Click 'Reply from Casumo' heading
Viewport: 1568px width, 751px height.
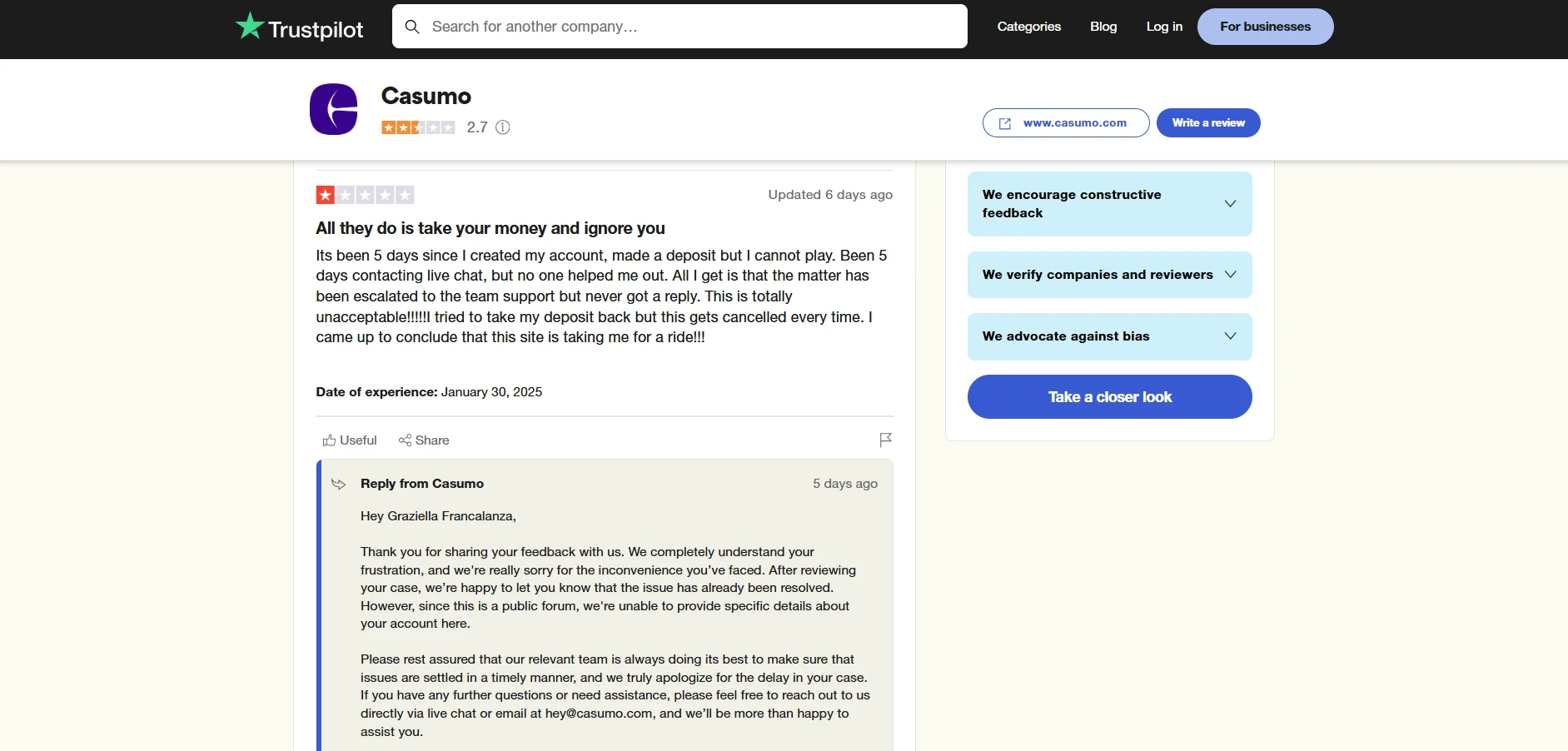coord(422,484)
